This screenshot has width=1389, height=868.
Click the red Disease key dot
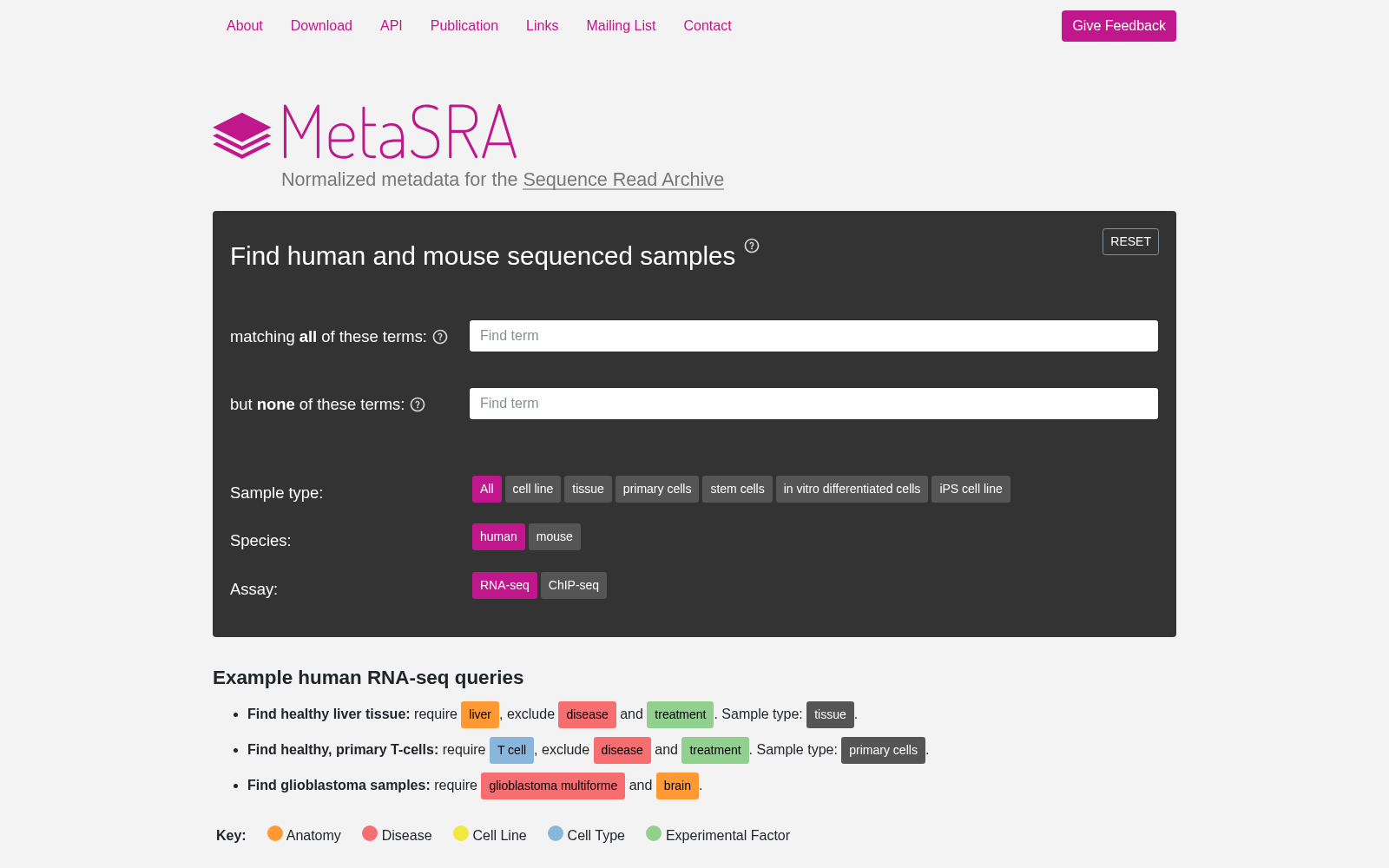[370, 833]
